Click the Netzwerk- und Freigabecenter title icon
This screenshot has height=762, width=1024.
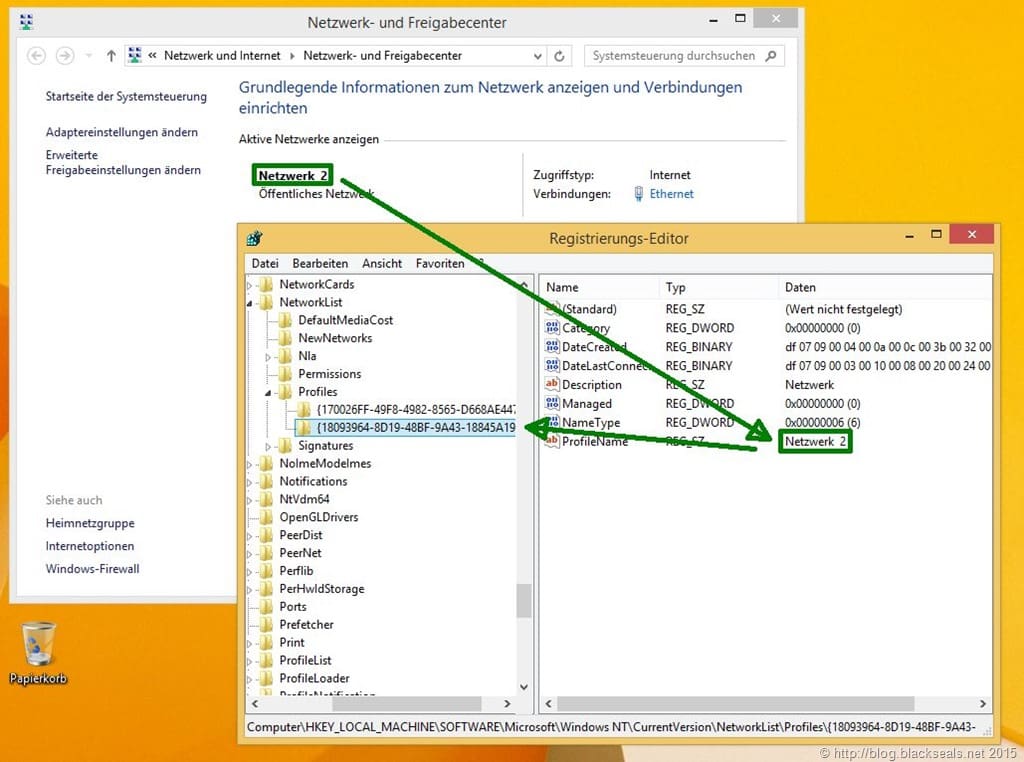[x=26, y=22]
